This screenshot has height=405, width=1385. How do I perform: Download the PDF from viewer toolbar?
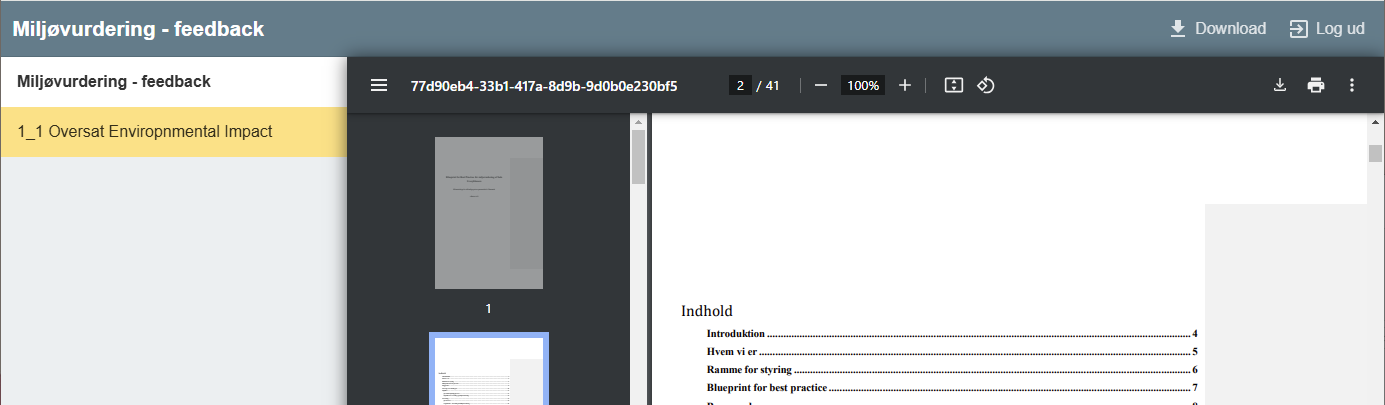[x=1279, y=86]
